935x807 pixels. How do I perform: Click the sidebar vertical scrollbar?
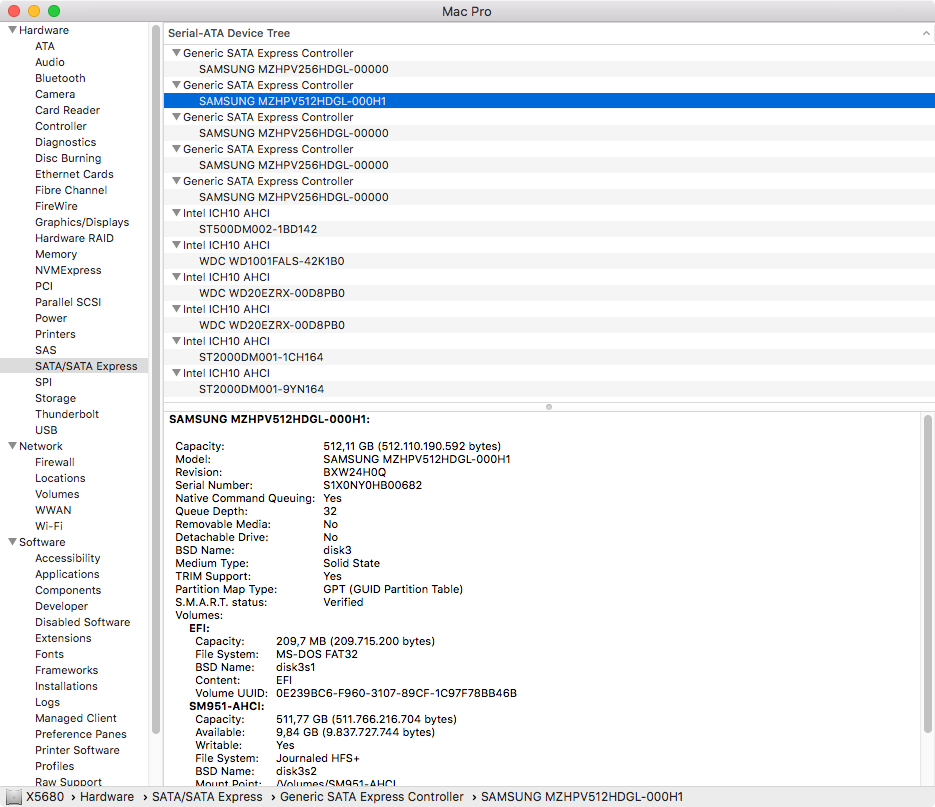click(x=156, y=379)
